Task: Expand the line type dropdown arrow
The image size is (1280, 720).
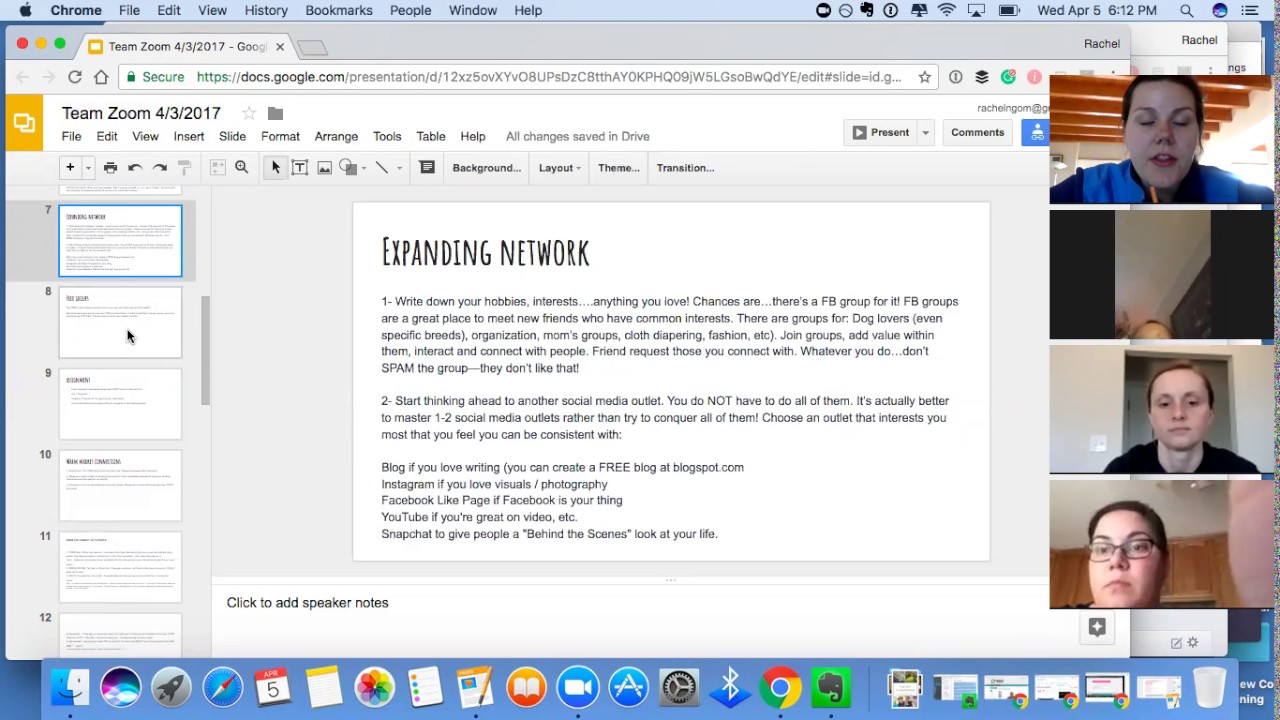Action: pos(399,168)
